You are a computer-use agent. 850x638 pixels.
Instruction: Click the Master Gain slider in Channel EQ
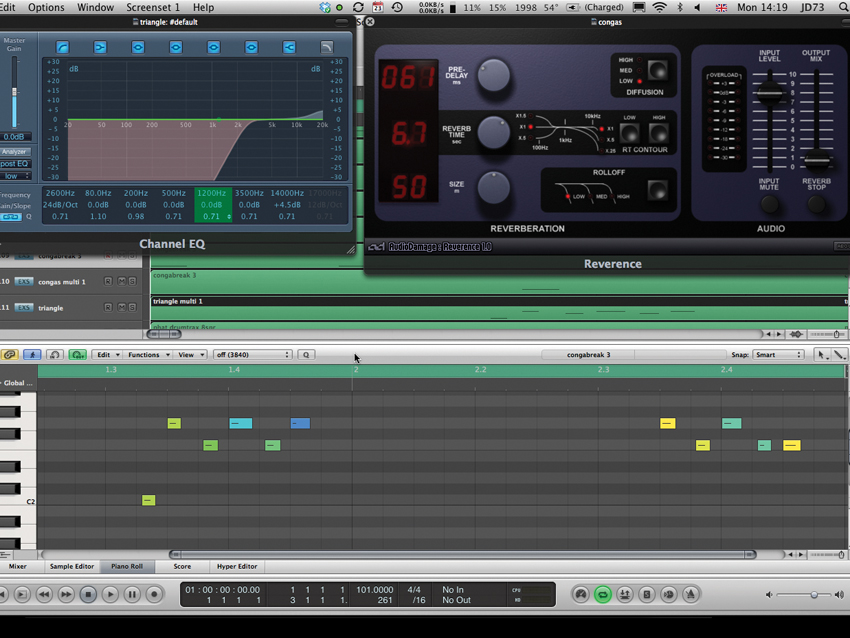(x=14, y=92)
